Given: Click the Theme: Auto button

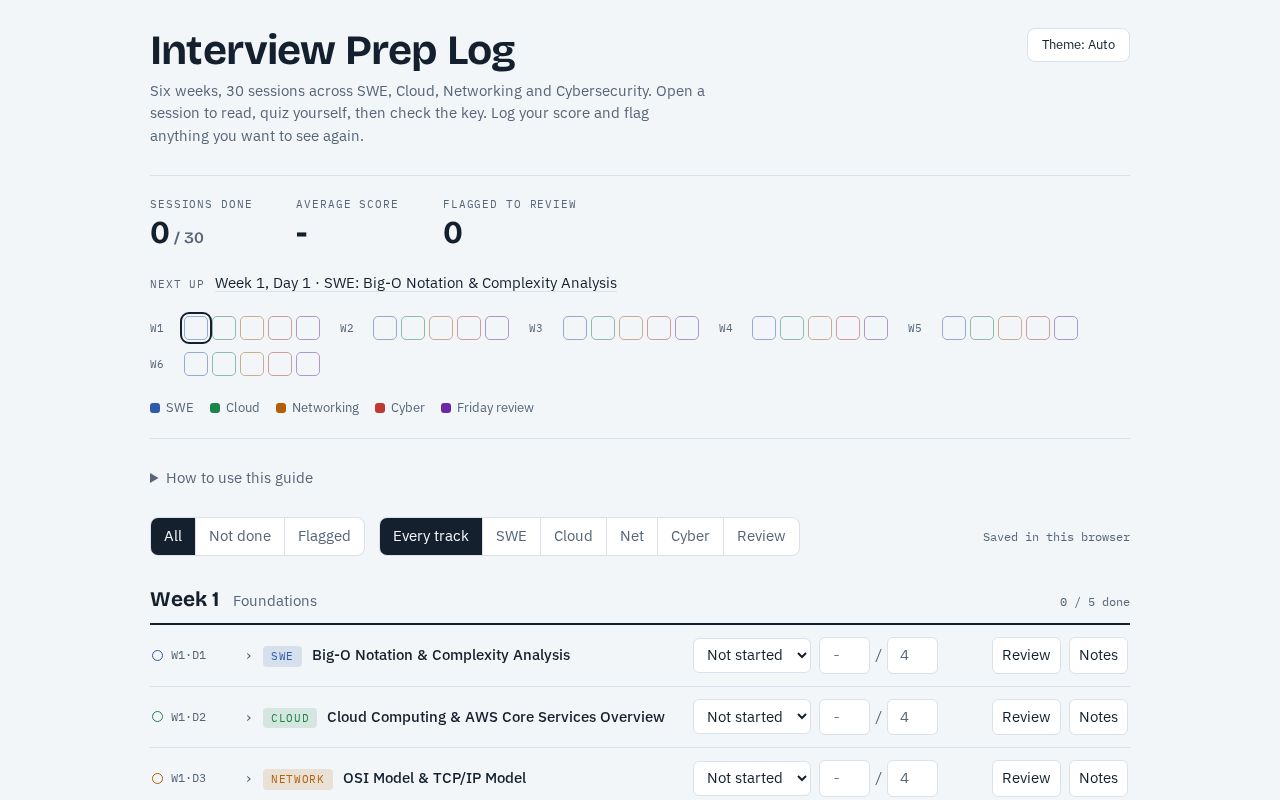Looking at the screenshot, I should (x=1078, y=45).
